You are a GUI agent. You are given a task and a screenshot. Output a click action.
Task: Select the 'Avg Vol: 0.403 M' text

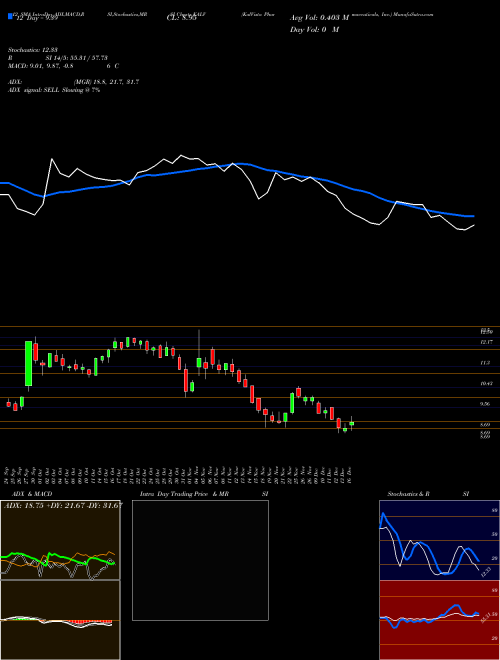pyautogui.click(x=319, y=18)
